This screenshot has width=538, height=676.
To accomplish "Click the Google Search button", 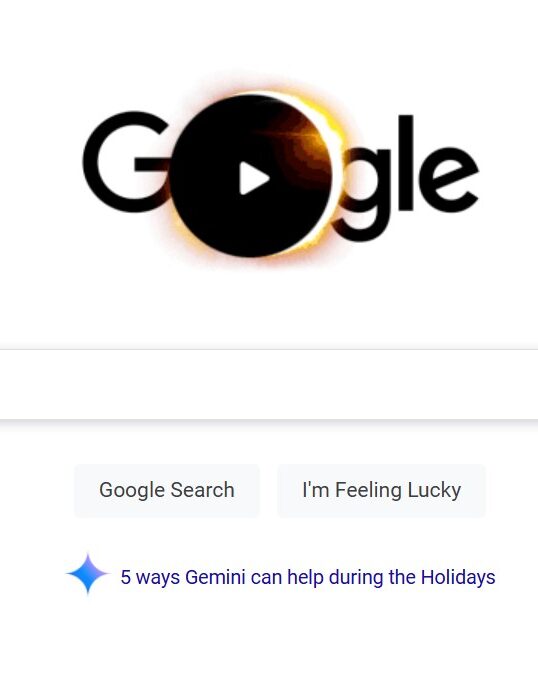I will click(167, 490).
